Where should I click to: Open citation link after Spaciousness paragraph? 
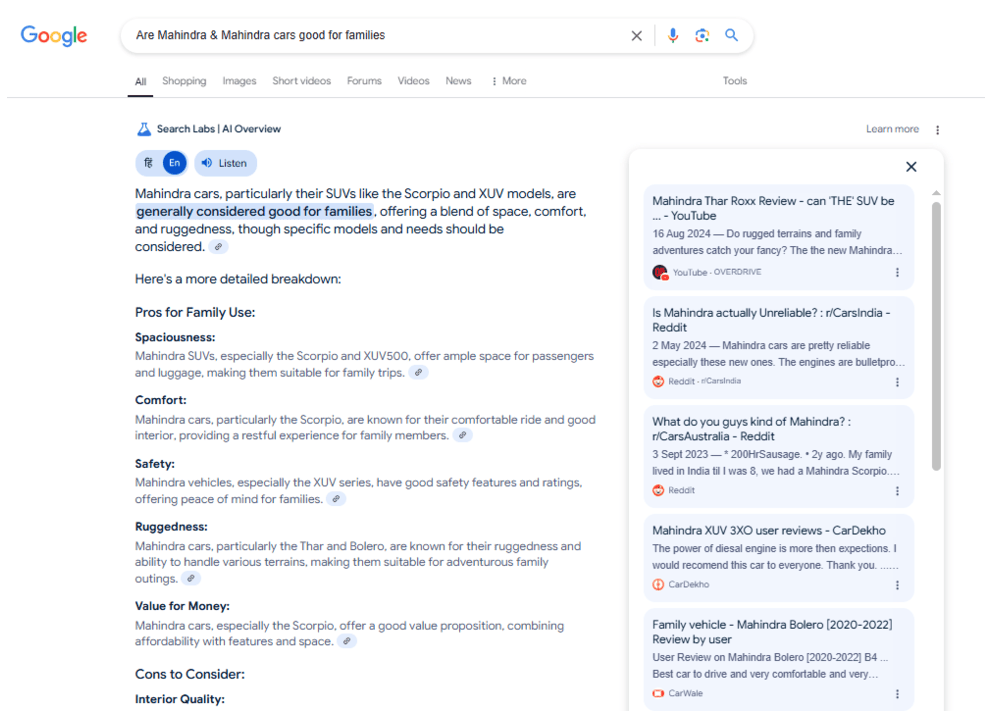[x=419, y=373]
